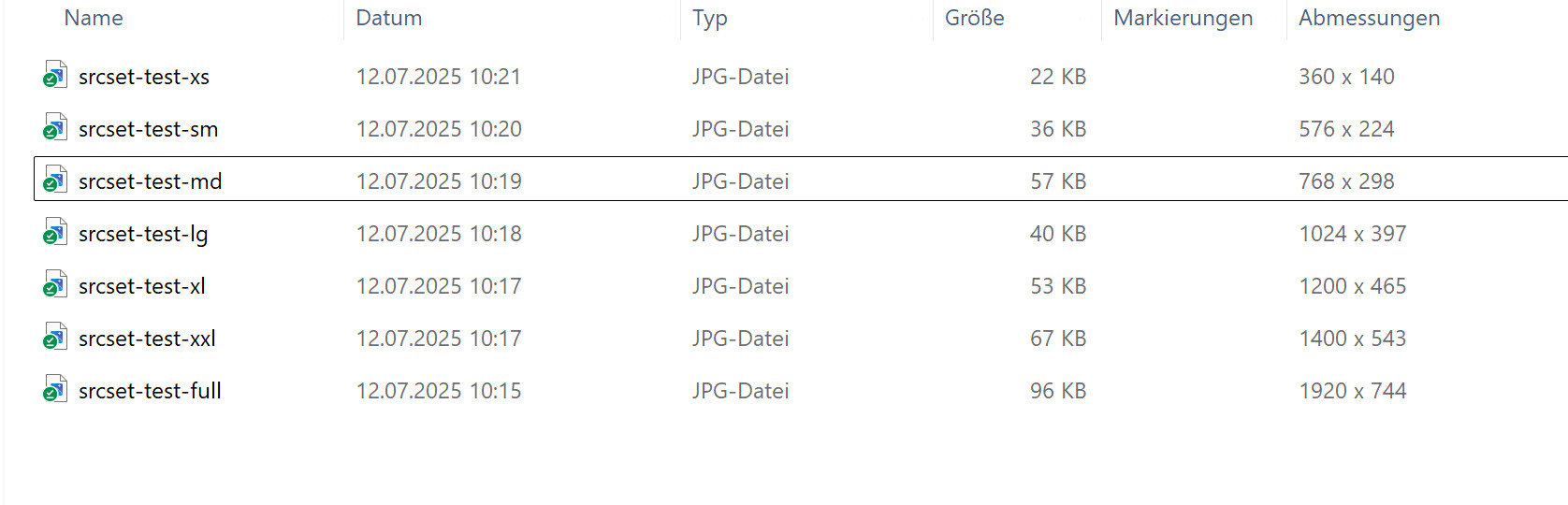
Task: Click the 1200 x 465 dimensions cell
Action: 1353,286
